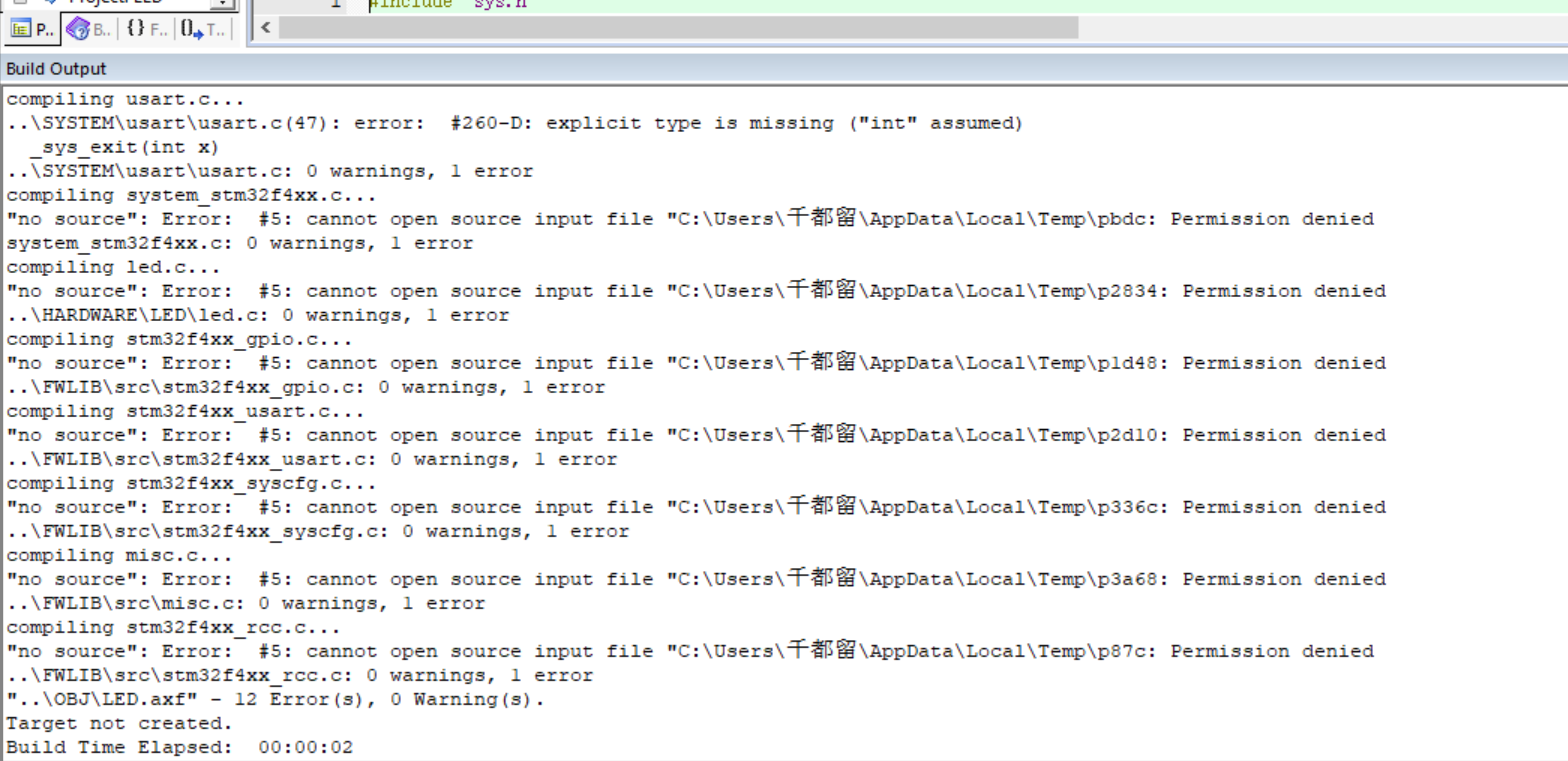Click the Temp\p2834 Permission denied error line
Viewport: 1568px width, 761px height.
coord(696,291)
